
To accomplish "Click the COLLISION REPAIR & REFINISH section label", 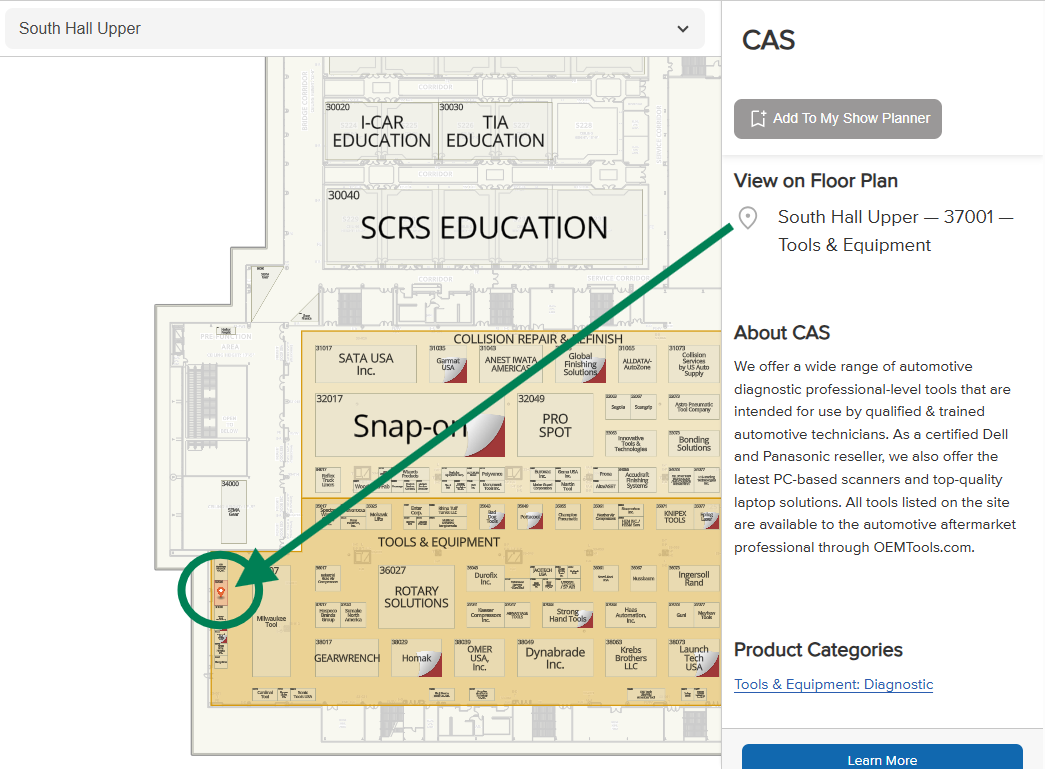I will [x=538, y=339].
